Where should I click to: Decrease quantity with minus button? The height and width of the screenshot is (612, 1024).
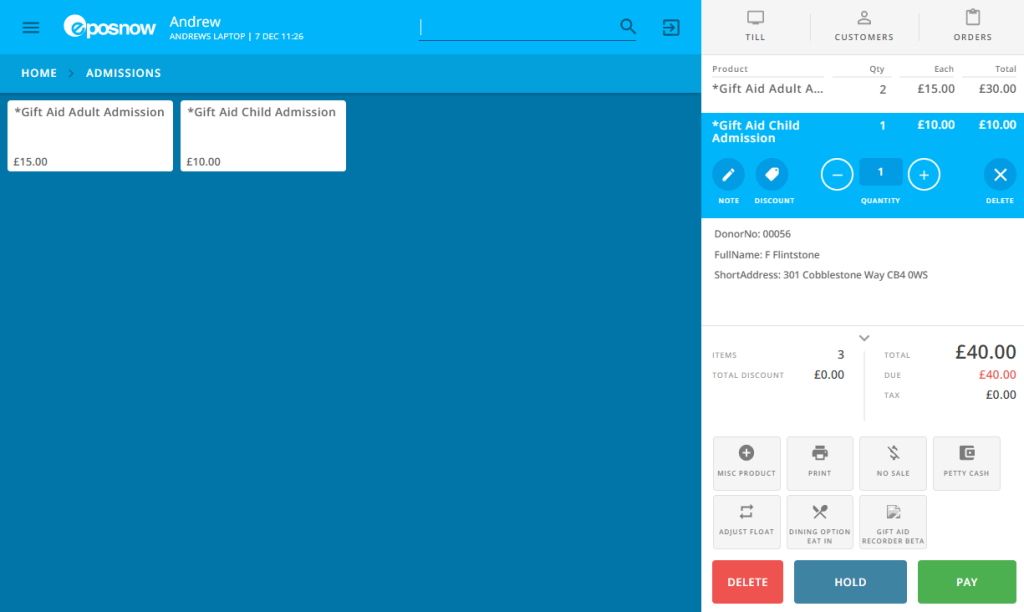pos(837,175)
